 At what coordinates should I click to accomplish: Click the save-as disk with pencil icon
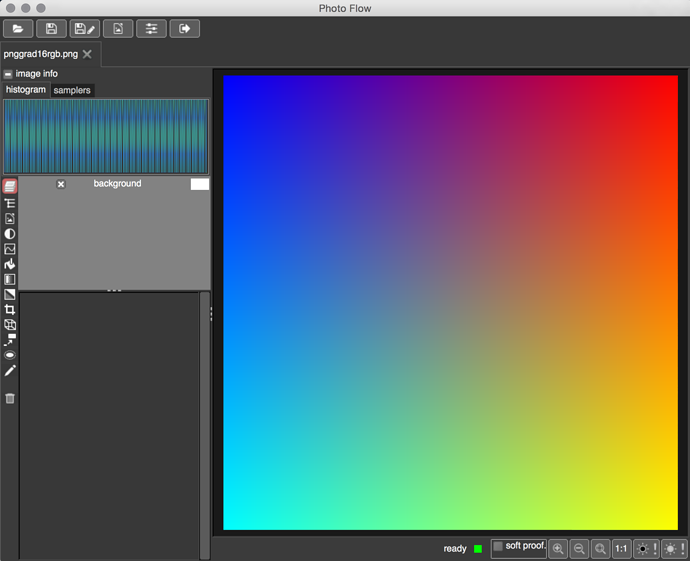click(x=85, y=29)
